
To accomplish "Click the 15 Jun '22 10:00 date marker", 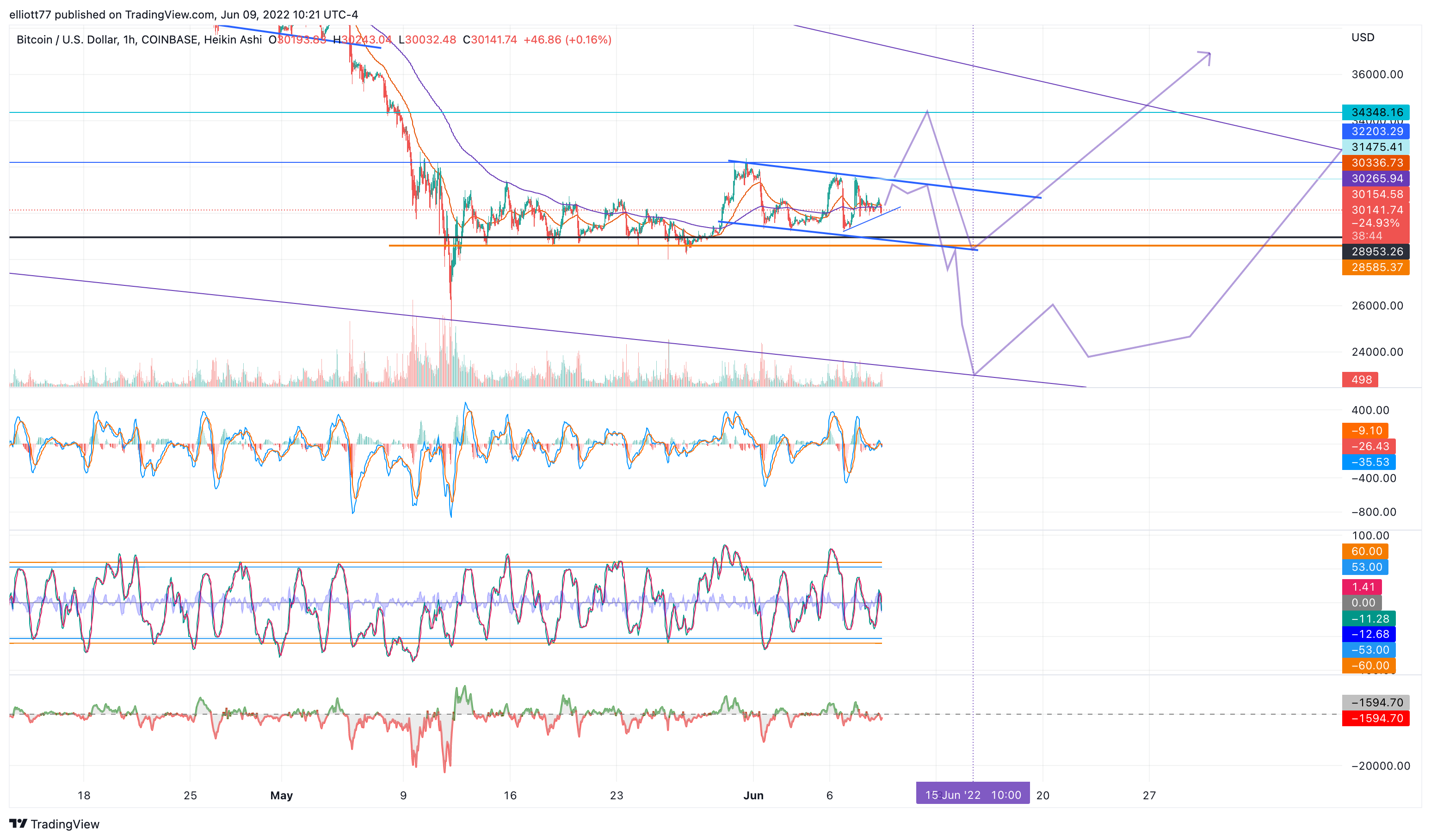I will coord(973,795).
